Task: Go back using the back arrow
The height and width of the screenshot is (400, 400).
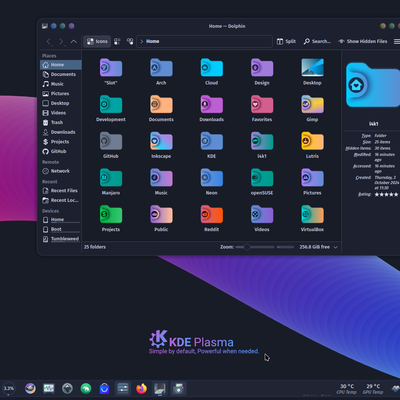Action: pyautogui.click(x=49, y=41)
